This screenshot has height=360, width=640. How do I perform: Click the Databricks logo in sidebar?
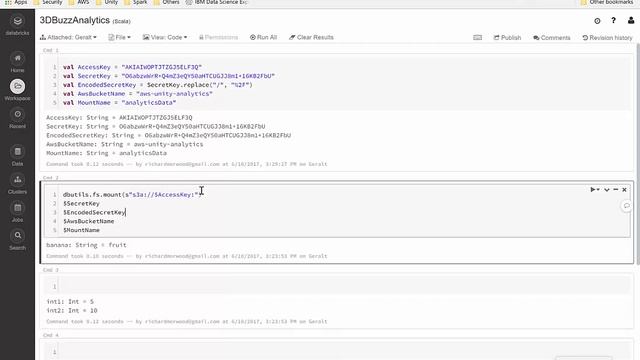(x=17, y=25)
